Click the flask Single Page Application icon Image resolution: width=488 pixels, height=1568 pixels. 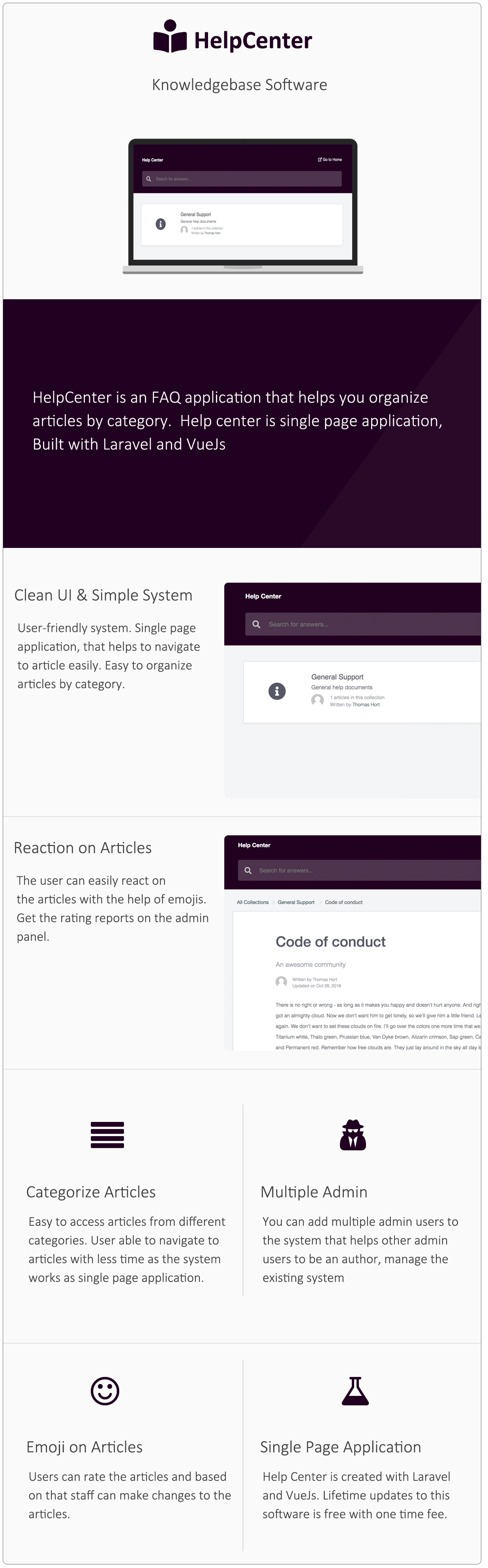pos(355,1391)
